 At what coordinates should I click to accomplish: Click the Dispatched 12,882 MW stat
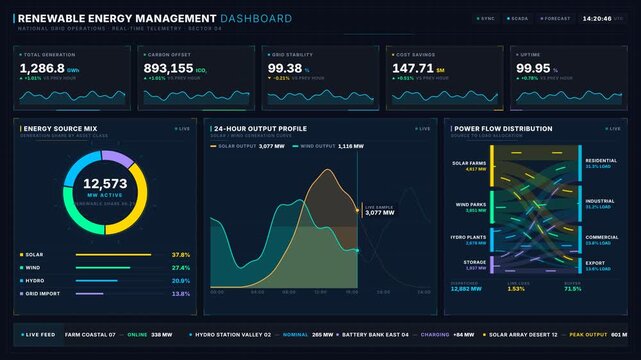466,286
